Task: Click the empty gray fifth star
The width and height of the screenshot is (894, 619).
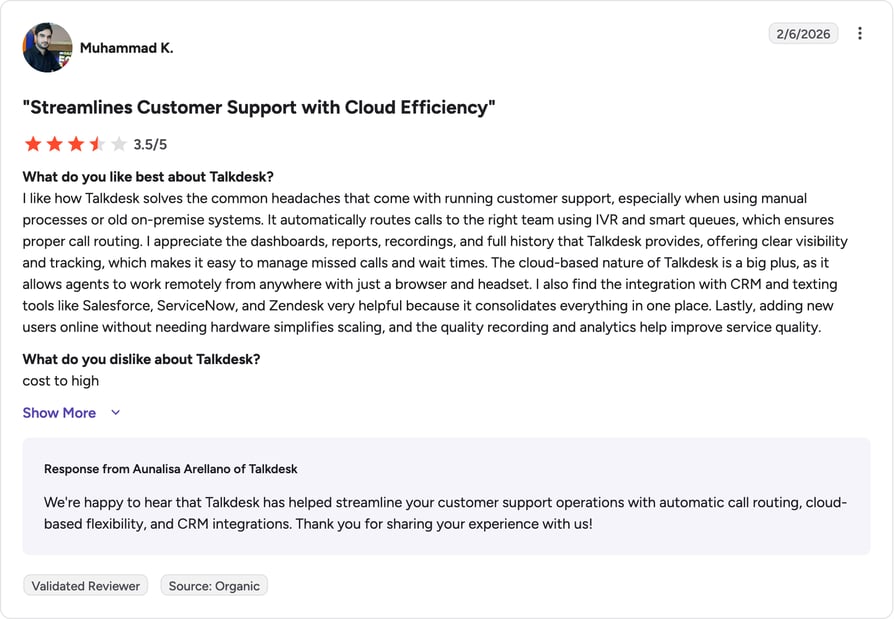Action: coord(119,144)
